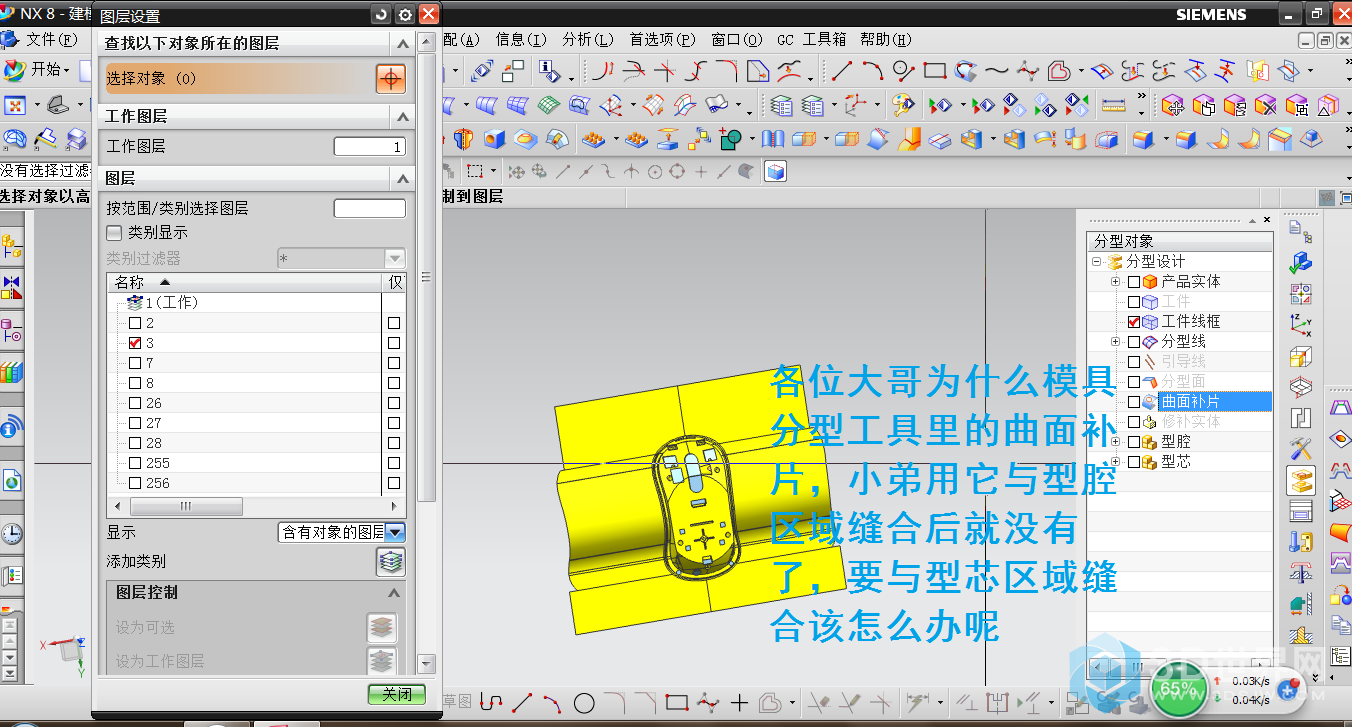
Task: Click the 按范围/类别选择图层 input field
Action: [369, 209]
